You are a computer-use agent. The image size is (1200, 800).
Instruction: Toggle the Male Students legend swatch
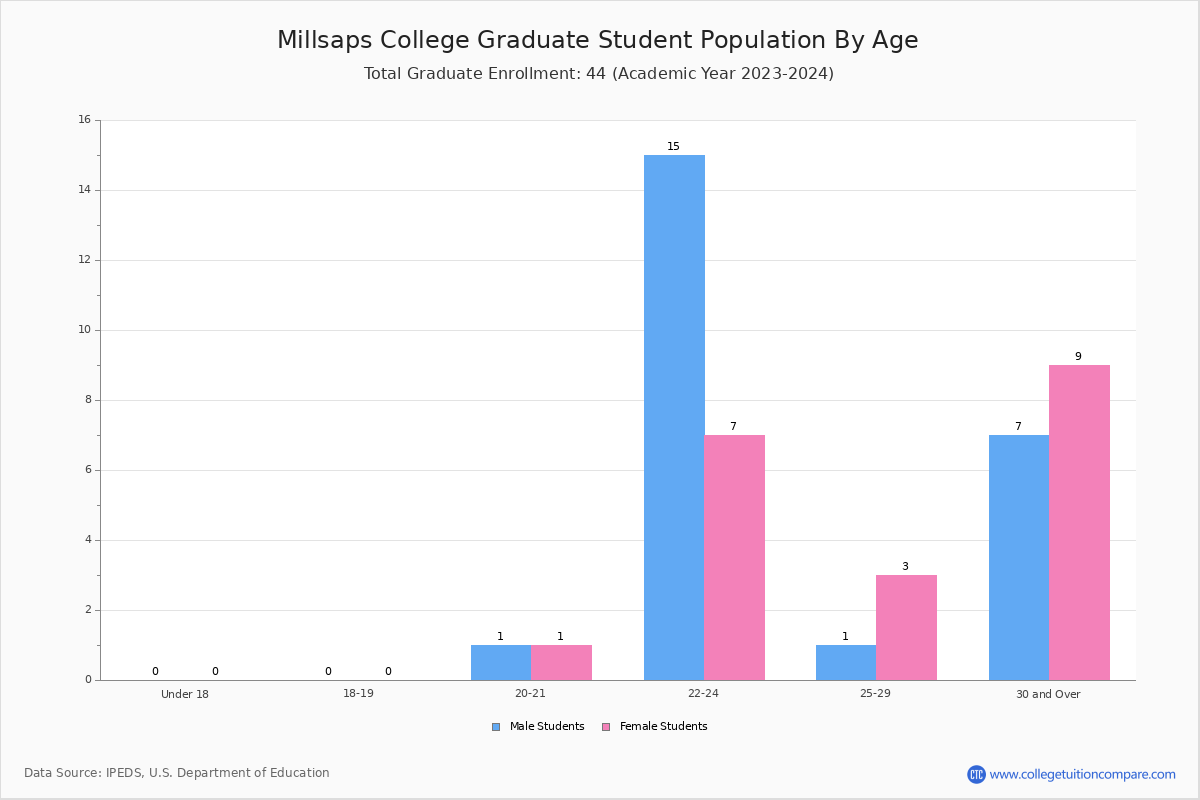(496, 727)
